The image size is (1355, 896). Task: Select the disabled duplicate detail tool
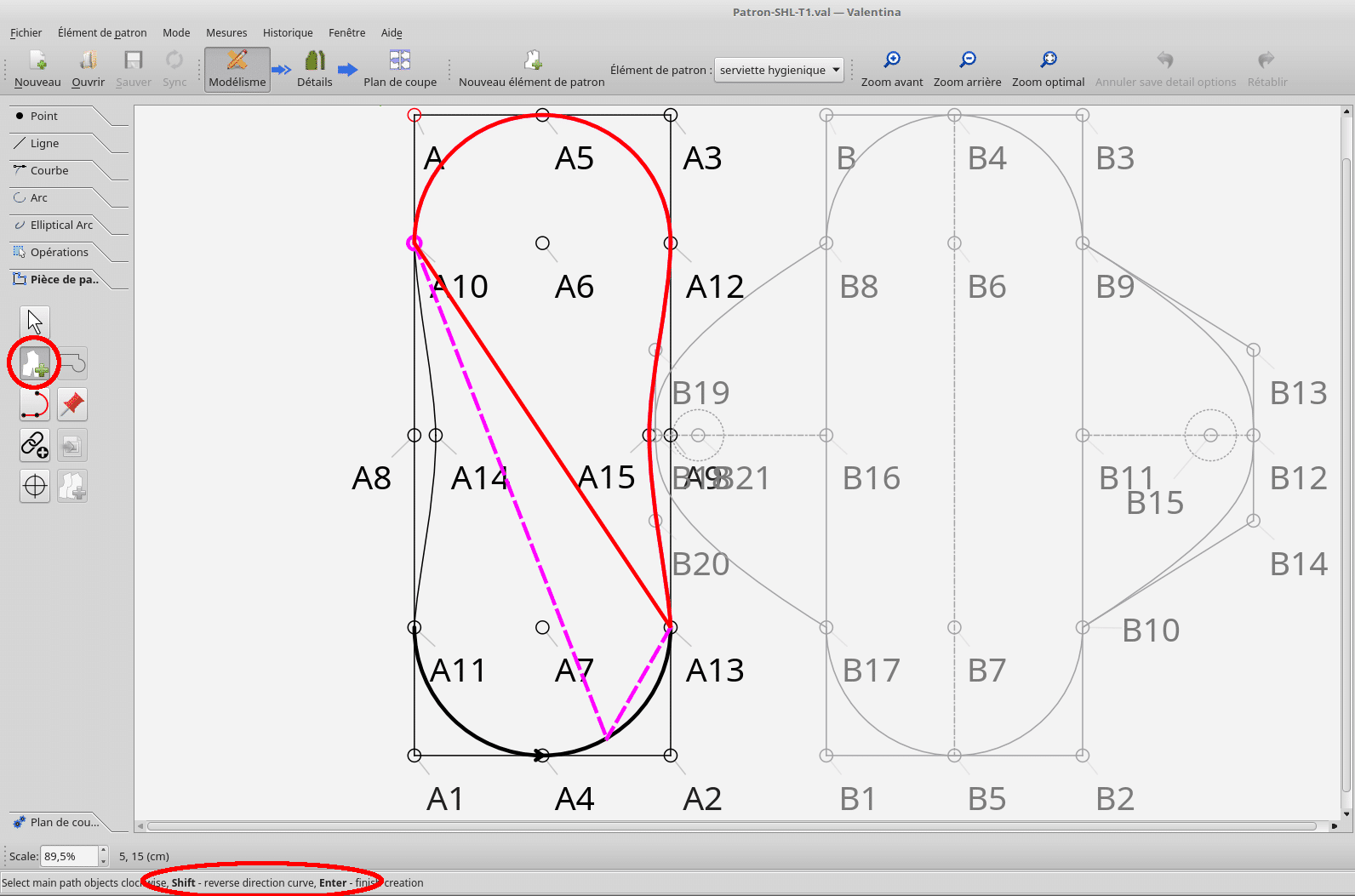pos(72,486)
